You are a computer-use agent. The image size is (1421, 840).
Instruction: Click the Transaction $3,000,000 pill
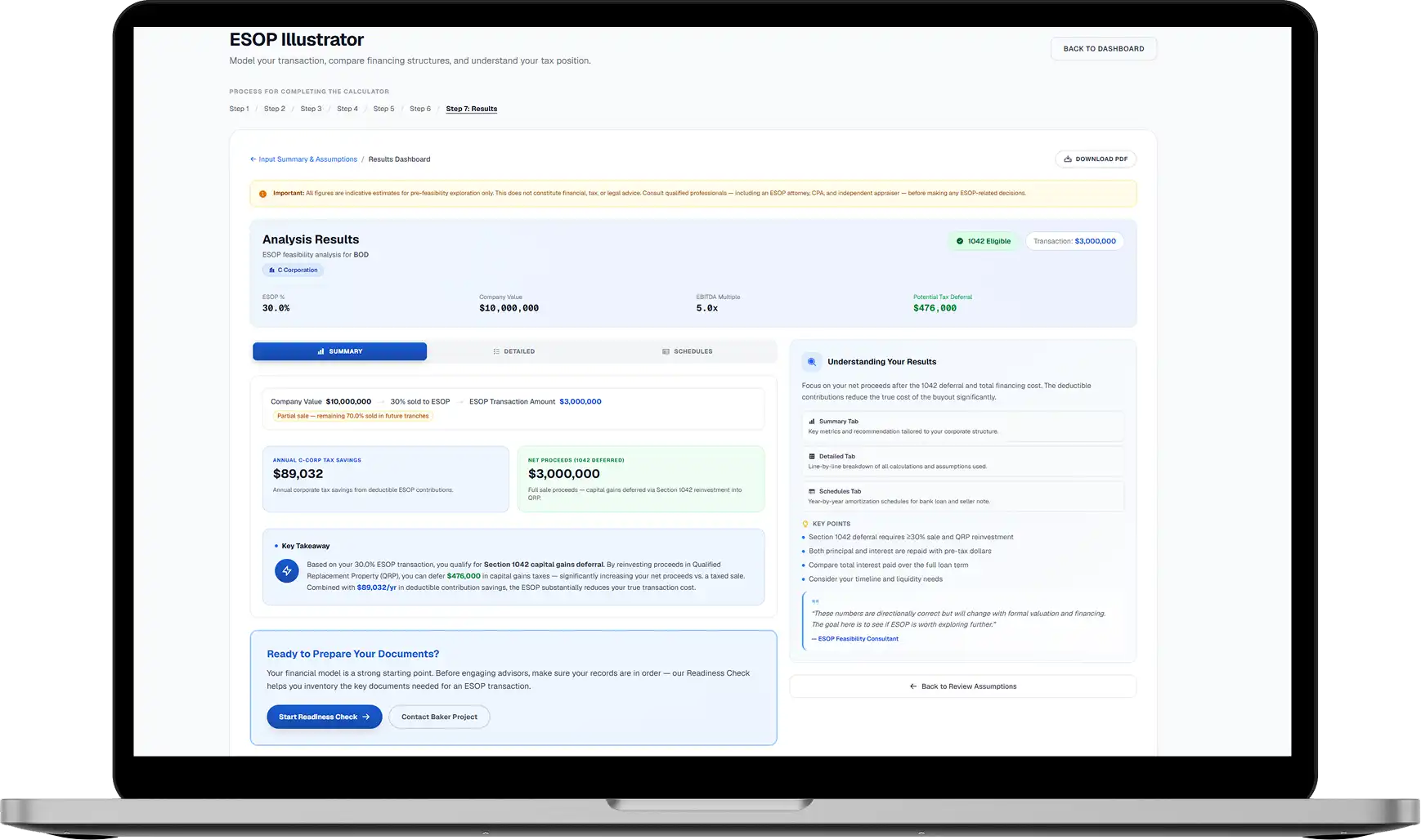click(x=1074, y=241)
